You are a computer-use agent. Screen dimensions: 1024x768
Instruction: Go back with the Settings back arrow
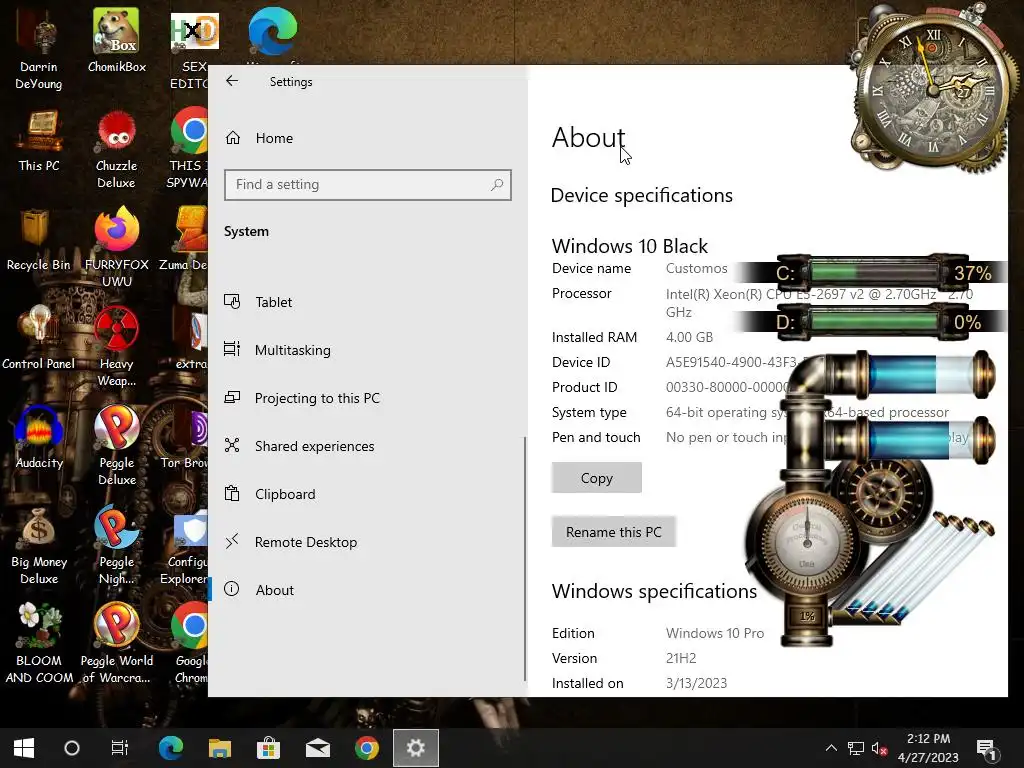(232, 81)
